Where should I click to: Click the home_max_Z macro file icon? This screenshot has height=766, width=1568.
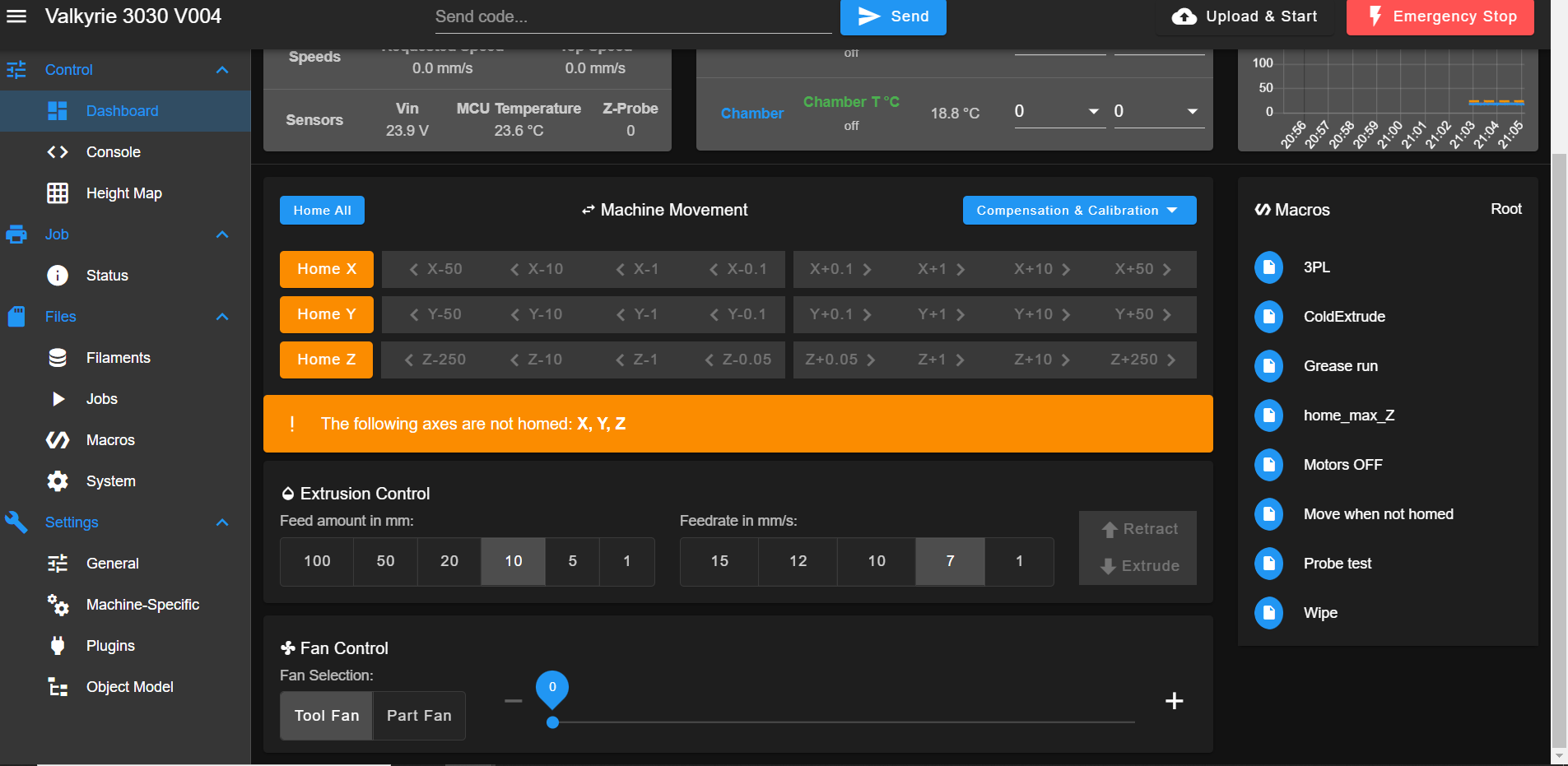click(1268, 415)
